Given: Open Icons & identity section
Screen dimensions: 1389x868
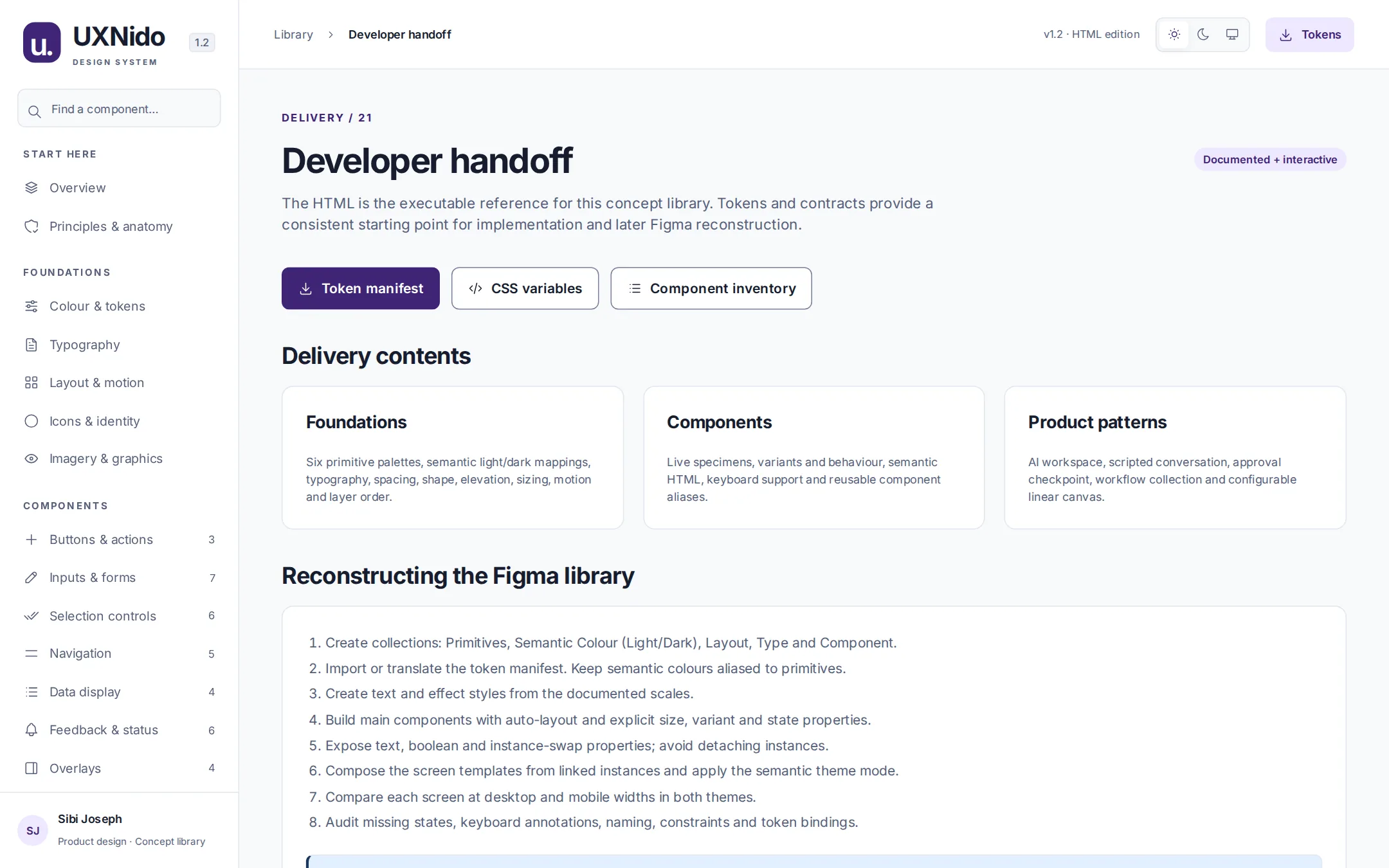Looking at the screenshot, I should (119, 421).
